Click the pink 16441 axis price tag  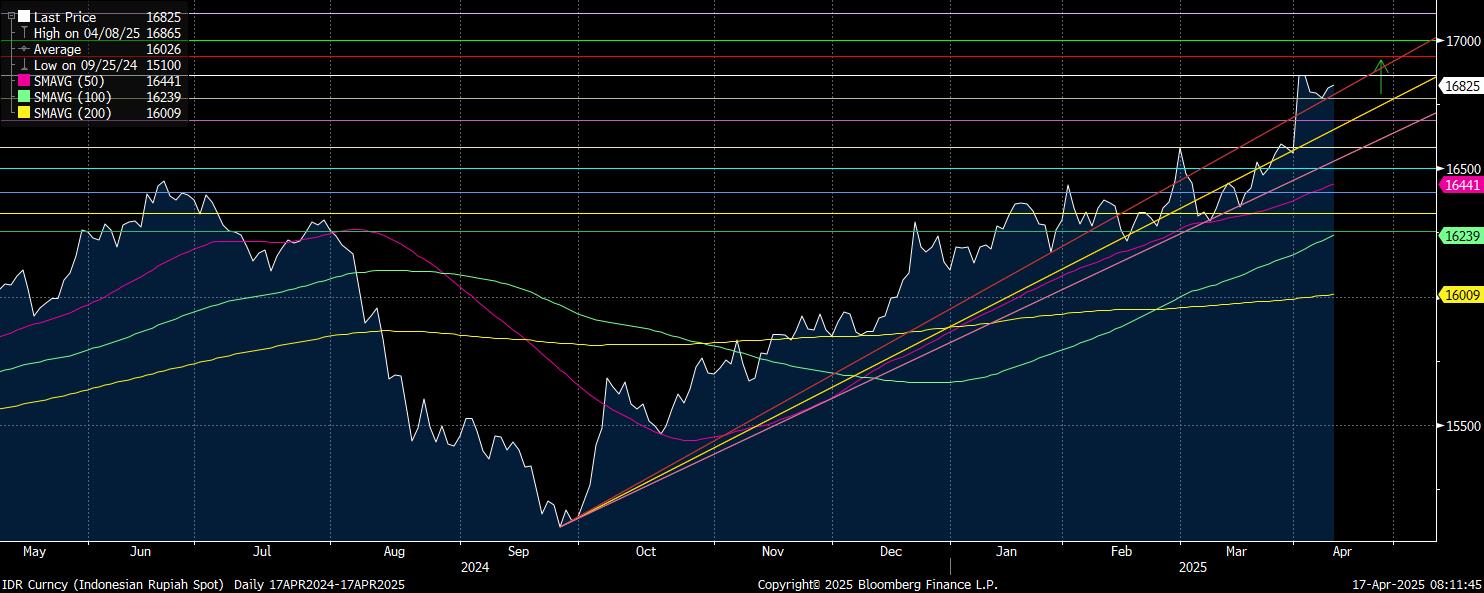[x=1462, y=185]
